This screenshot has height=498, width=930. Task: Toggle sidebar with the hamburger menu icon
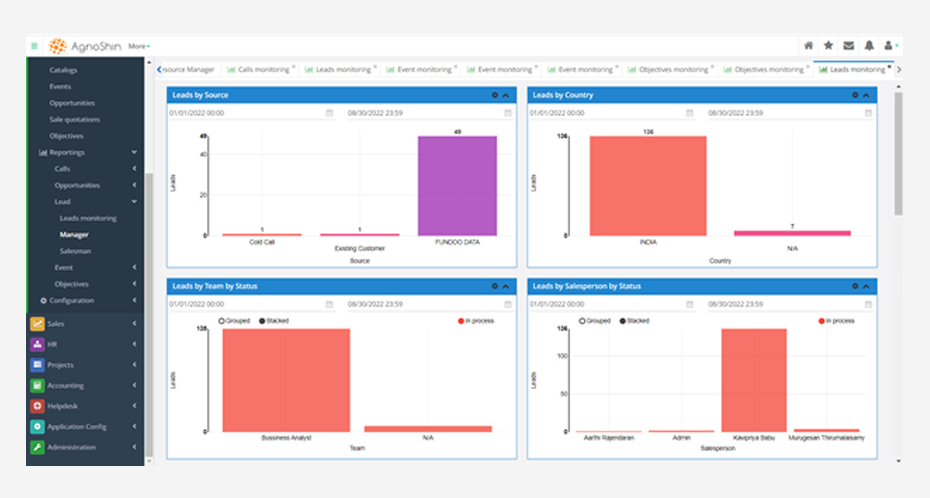pyautogui.click(x=34, y=46)
